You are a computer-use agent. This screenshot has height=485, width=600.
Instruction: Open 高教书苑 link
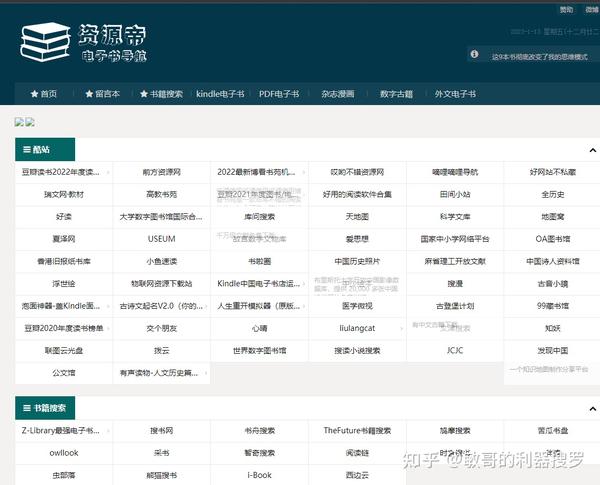point(161,194)
